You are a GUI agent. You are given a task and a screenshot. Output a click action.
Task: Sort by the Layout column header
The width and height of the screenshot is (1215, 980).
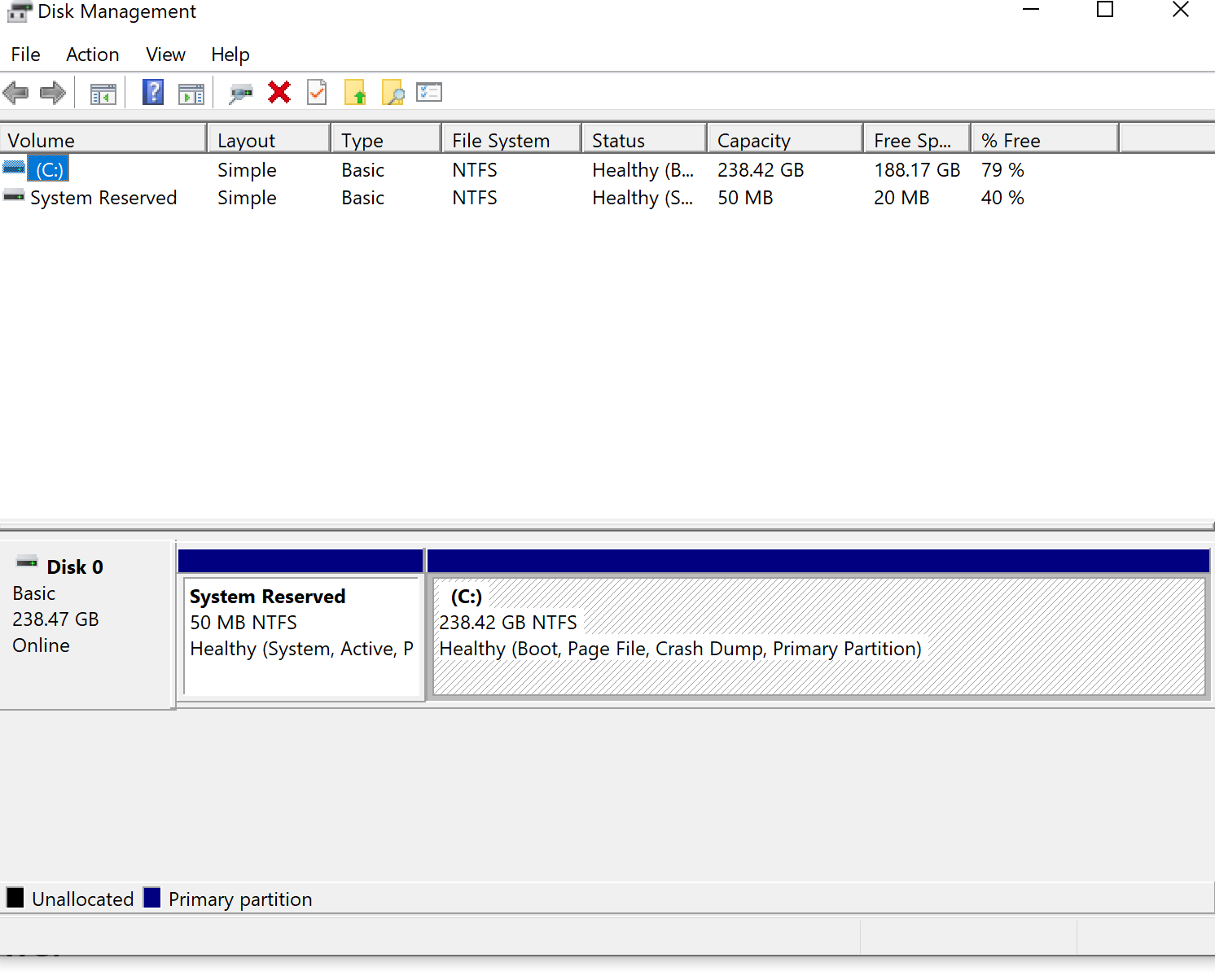pyautogui.click(x=270, y=139)
